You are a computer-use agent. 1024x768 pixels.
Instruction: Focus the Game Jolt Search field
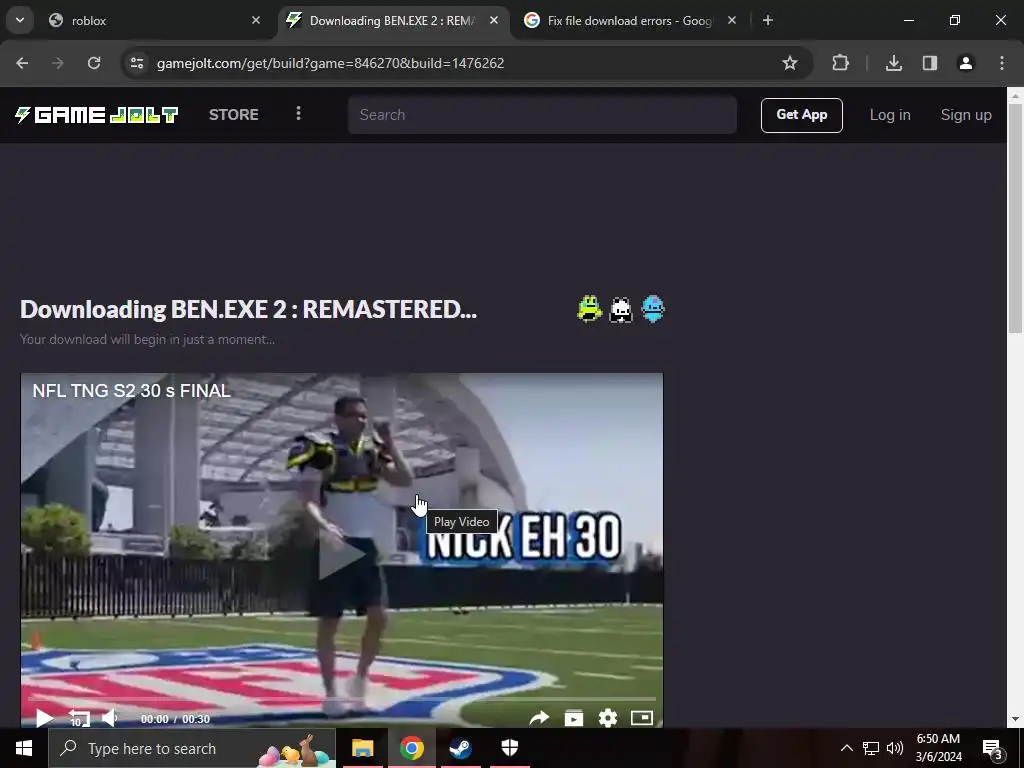coord(542,115)
